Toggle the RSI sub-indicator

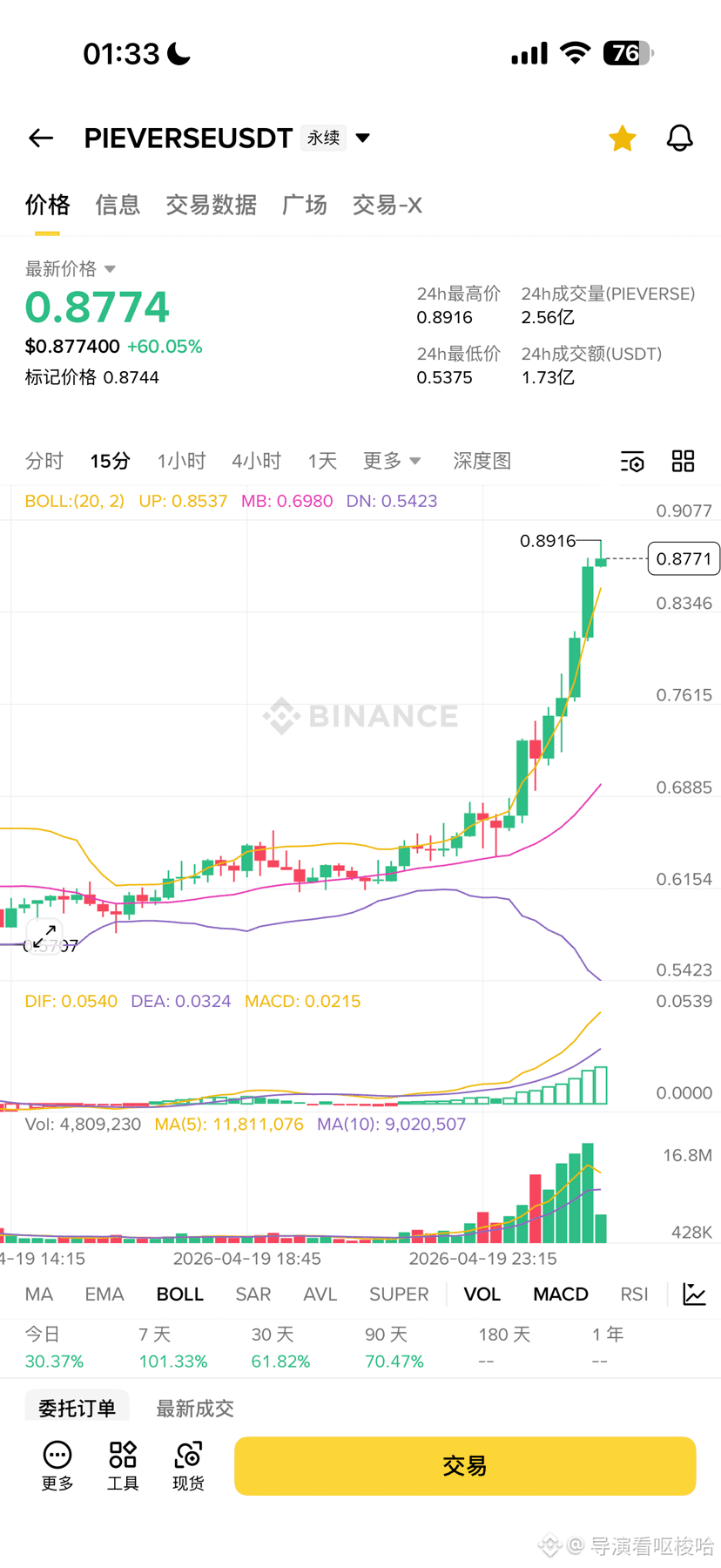pos(635,1294)
